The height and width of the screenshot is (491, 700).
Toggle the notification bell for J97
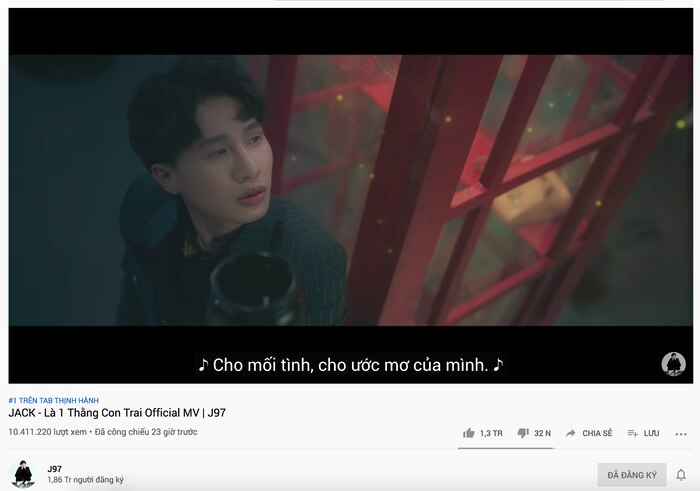click(x=681, y=475)
